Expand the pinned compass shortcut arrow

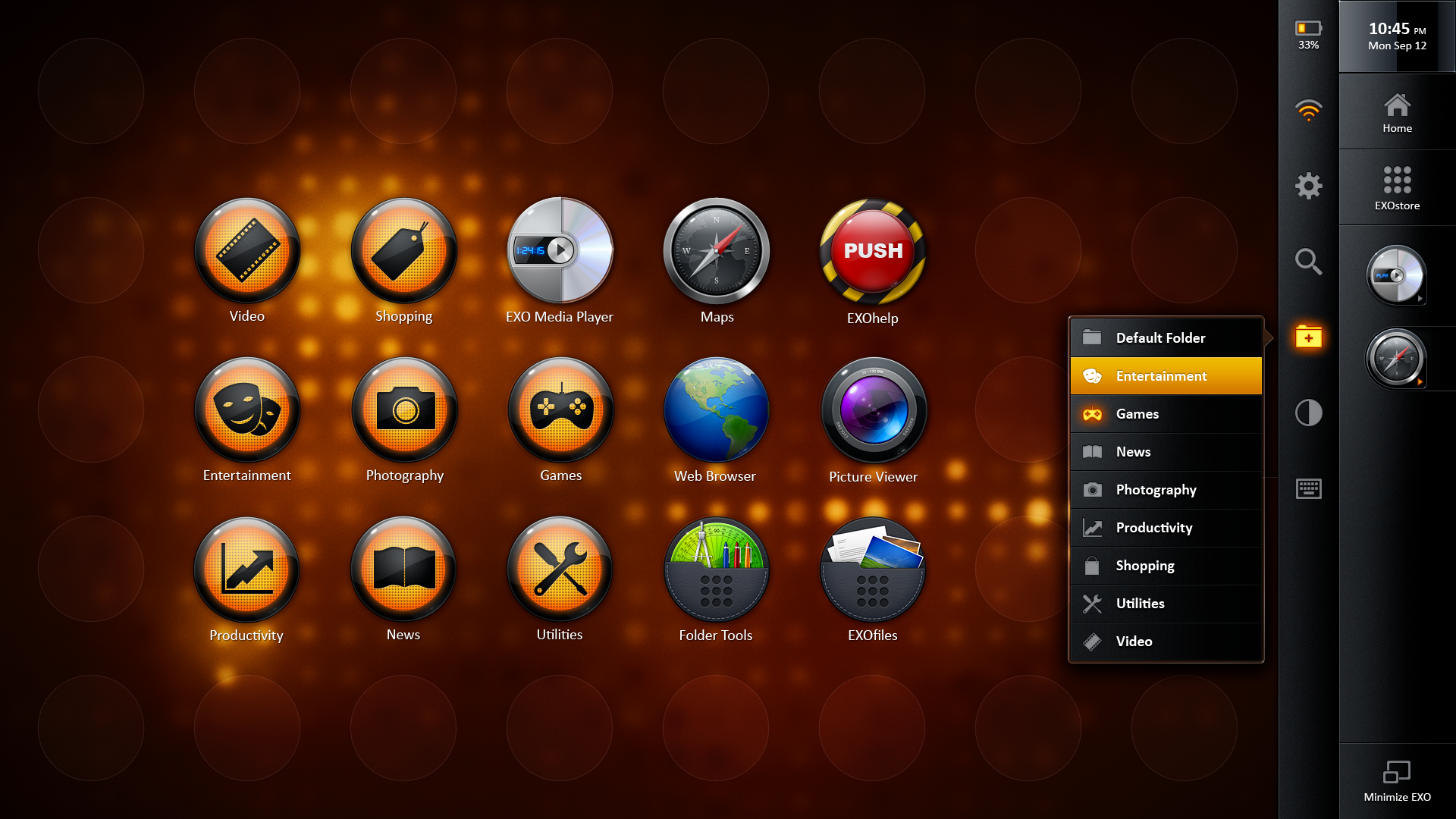coord(1420,382)
